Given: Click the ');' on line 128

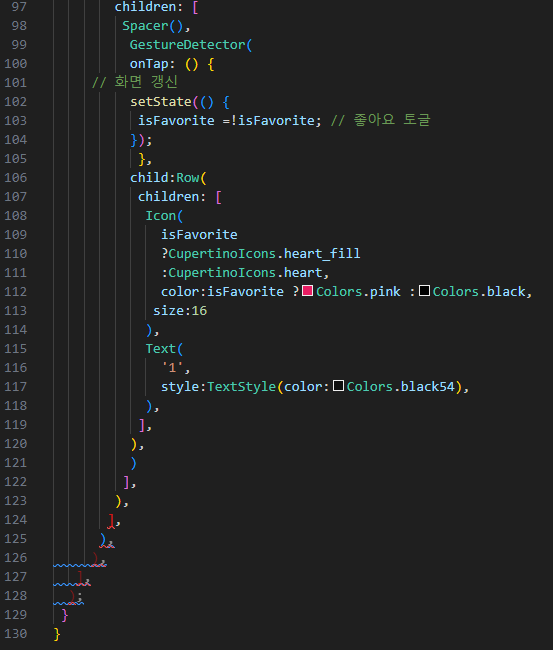Looking at the screenshot, I should coord(75,597).
